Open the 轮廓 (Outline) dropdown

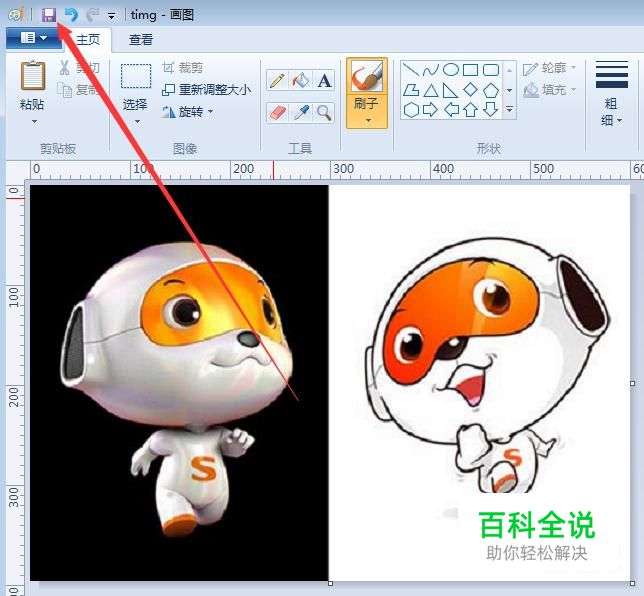549,68
